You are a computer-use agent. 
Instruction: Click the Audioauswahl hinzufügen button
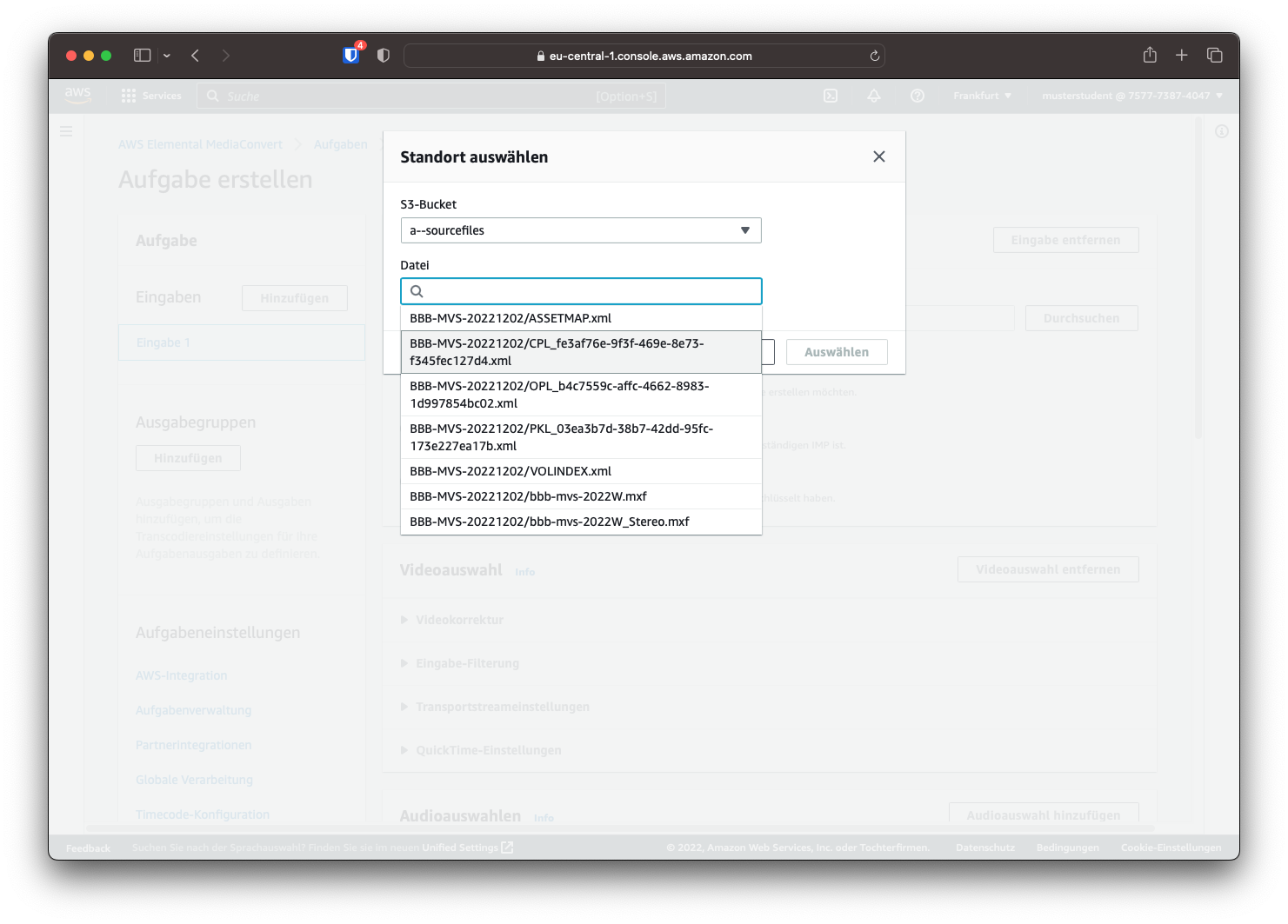coord(1044,814)
